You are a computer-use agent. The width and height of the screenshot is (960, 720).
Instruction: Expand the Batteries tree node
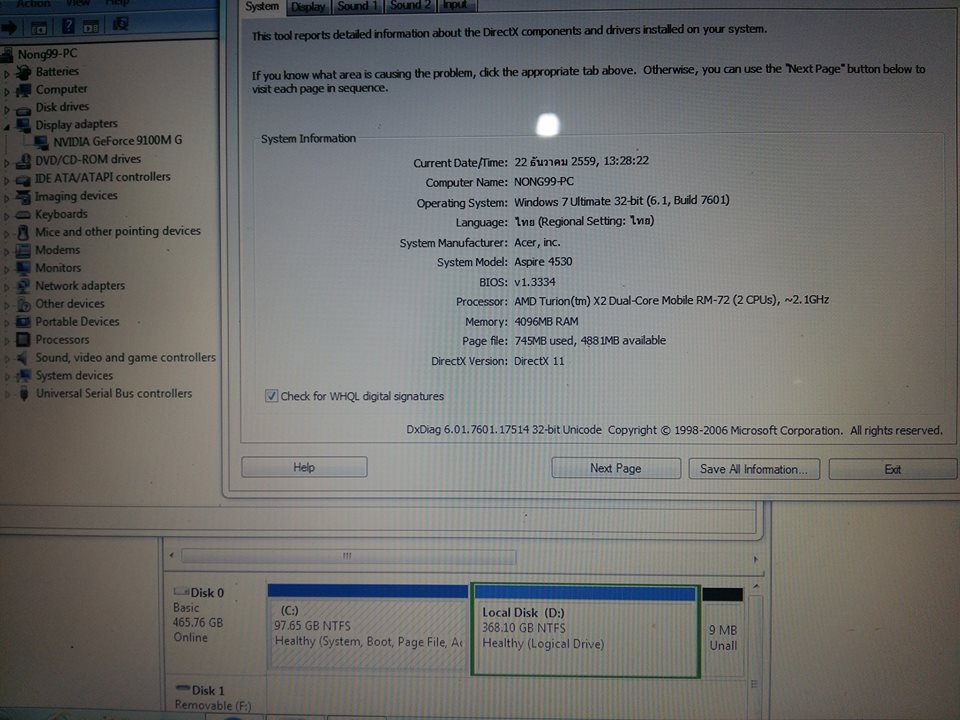tap(7, 73)
